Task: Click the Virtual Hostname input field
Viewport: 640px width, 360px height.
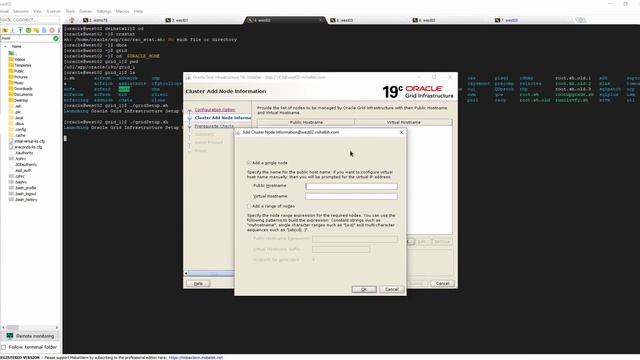Action: (x=351, y=196)
